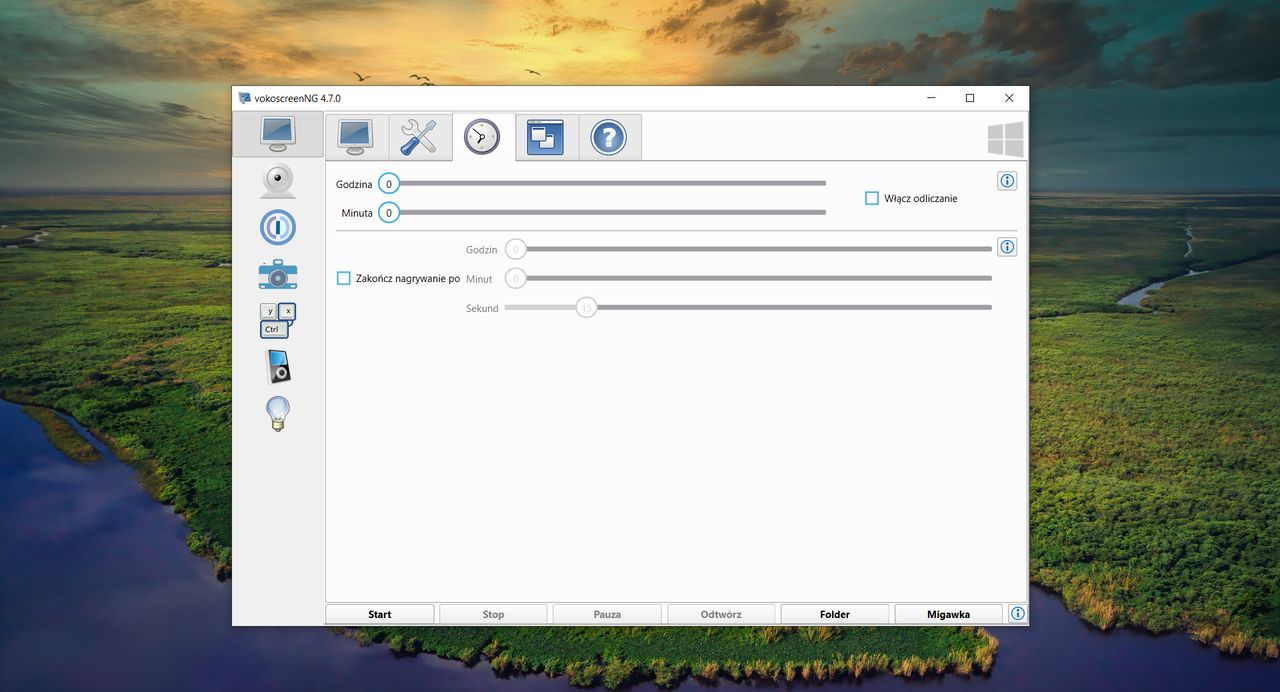Enable the Włącz odliczanie checkbox

(x=871, y=198)
